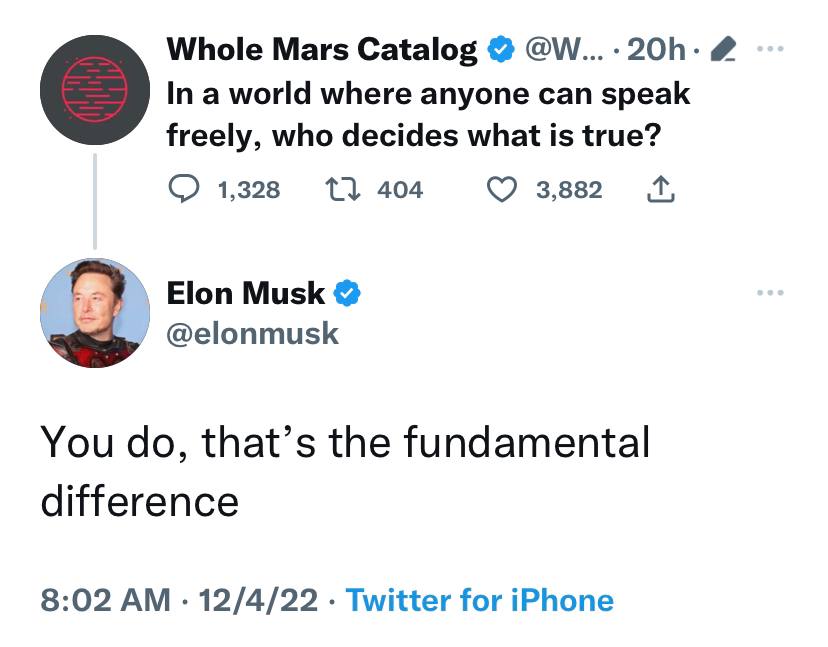The width and height of the screenshot is (828, 647).
Task: Open the @elonmusk handle link
Action: [x=253, y=332]
